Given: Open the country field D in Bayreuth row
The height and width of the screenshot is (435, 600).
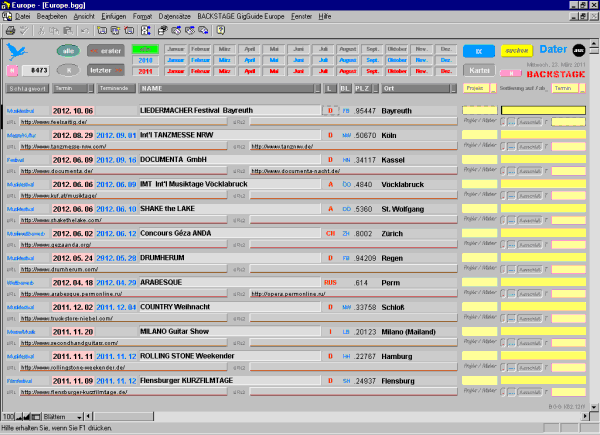Looking at the screenshot, I should coord(330,111).
